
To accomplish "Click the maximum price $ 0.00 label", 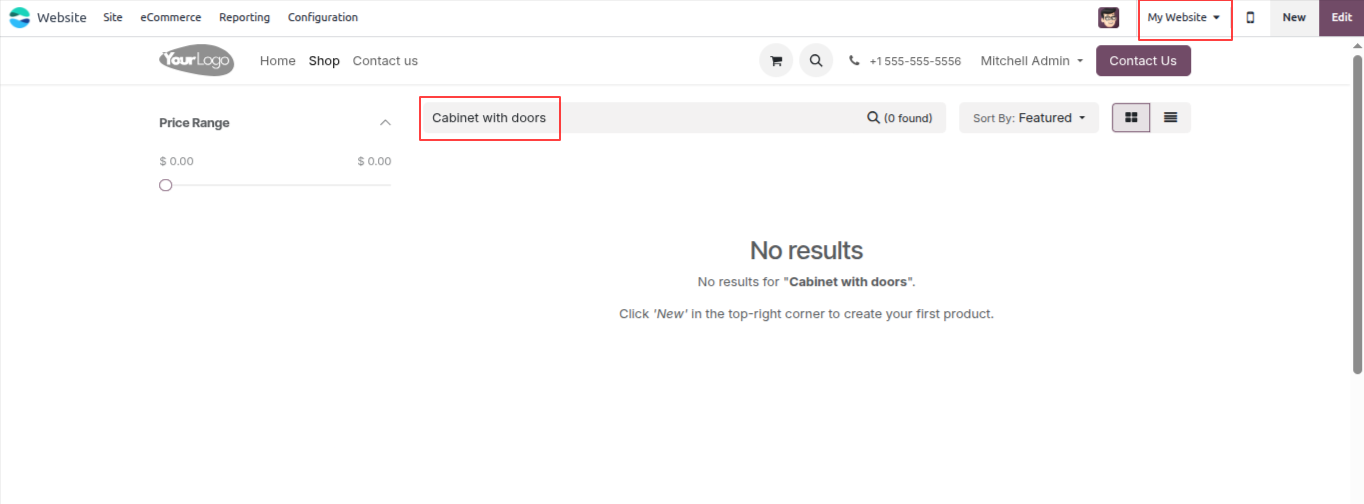I will coord(374,161).
